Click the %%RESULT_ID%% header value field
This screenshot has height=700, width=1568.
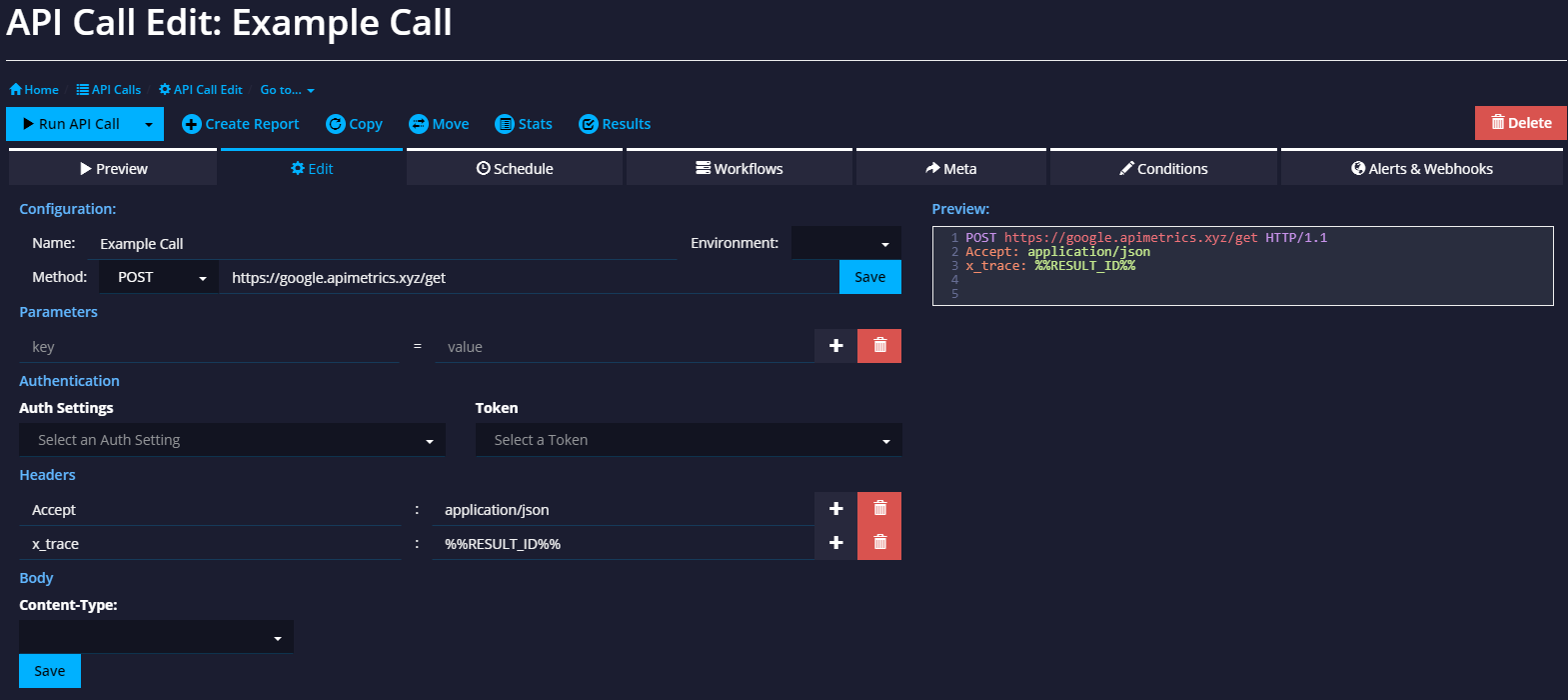(623, 544)
